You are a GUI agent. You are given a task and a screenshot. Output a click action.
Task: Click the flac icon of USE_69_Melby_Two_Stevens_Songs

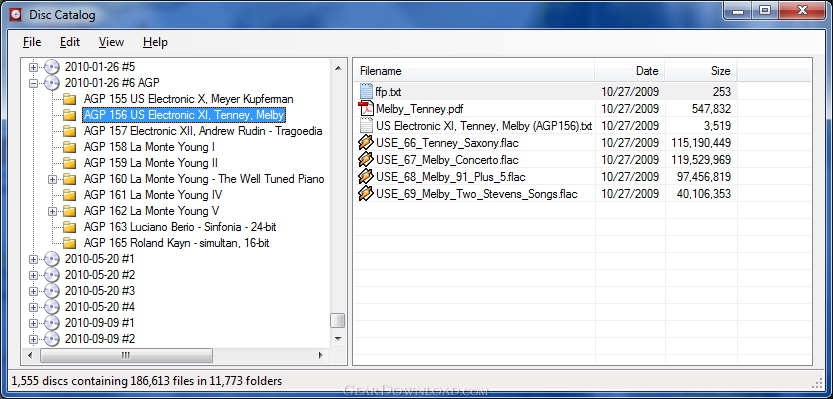click(367, 193)
